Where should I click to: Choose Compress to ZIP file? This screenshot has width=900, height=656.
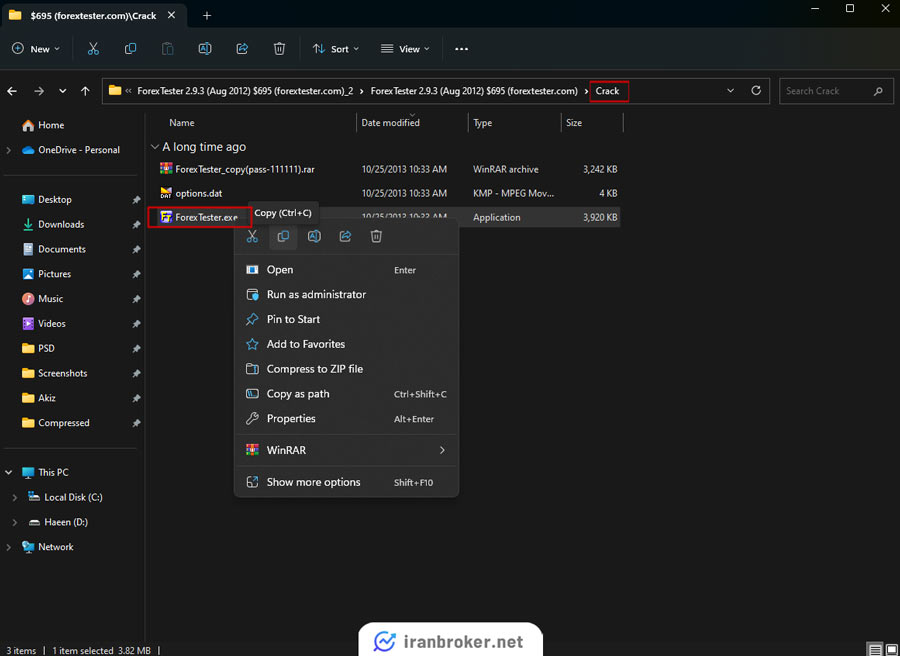coord(346,369)
